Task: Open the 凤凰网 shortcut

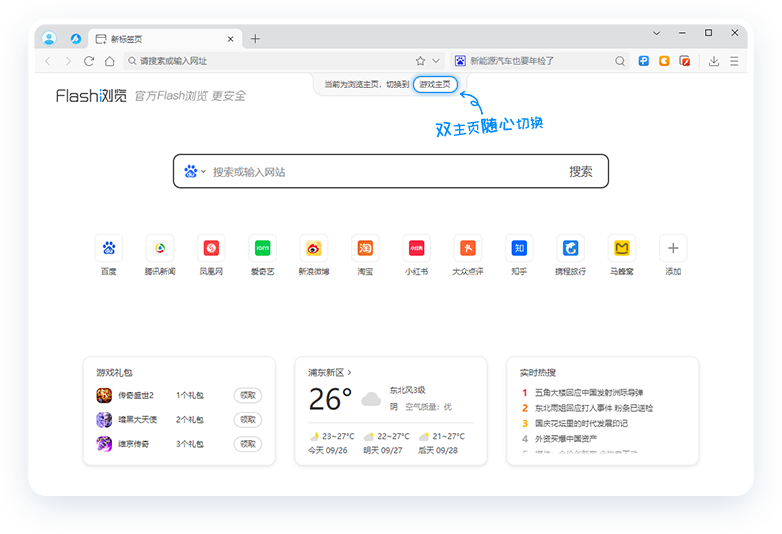Action: coord(211,255)
